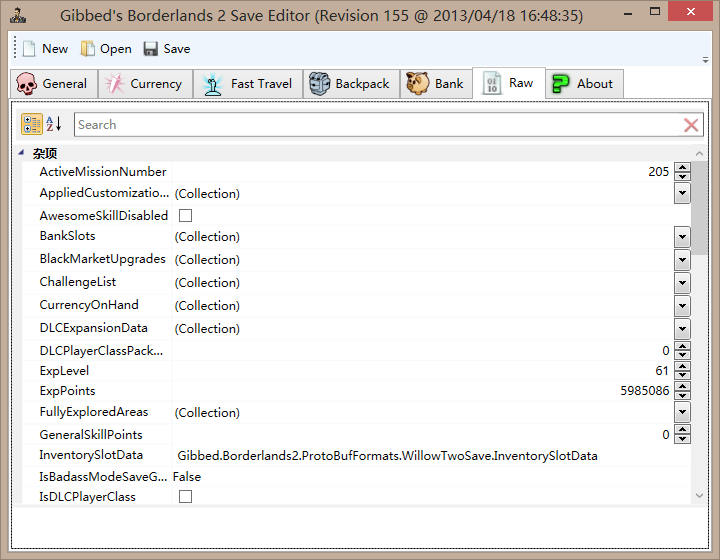Click the scrollbar down arrow
720x560 pixels.
coord(699,495)
